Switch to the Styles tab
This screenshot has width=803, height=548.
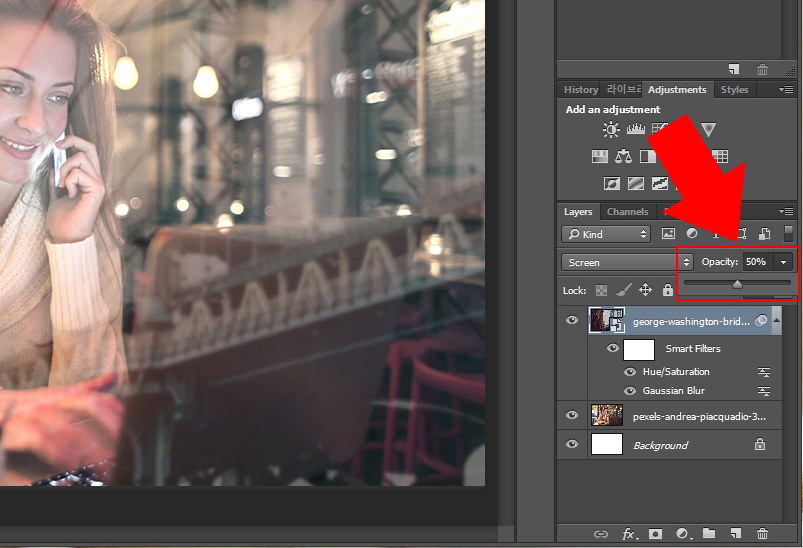click(734, 90)
